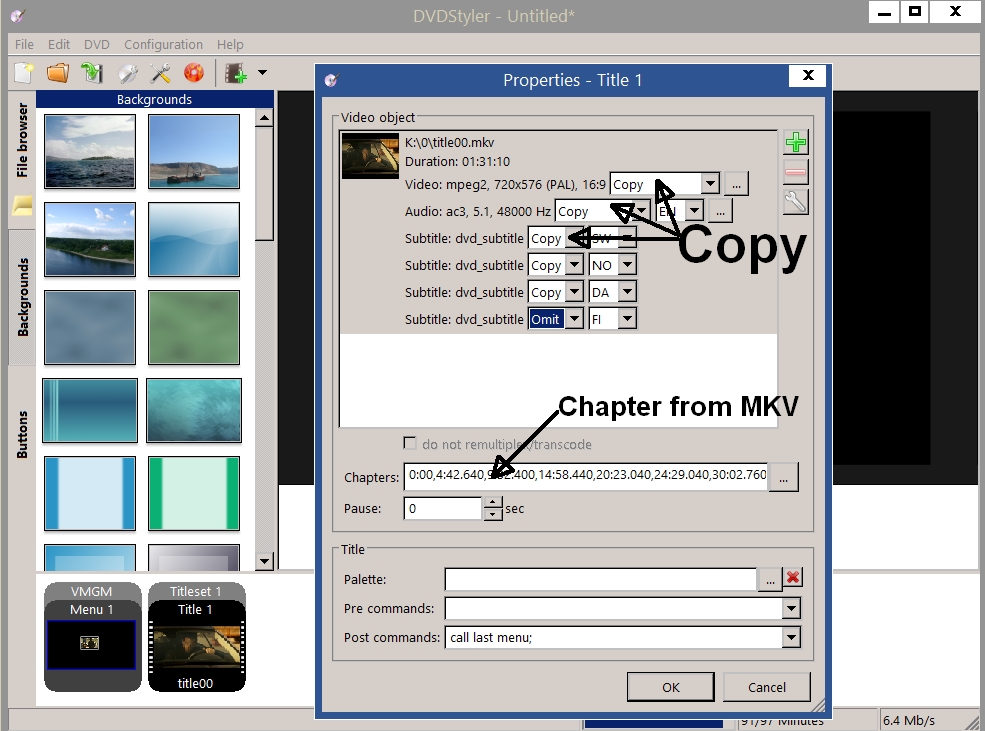The width and height of the screenshot is (985, 731).
Task: Click the green plus add video icon
Action: point(795,142)
